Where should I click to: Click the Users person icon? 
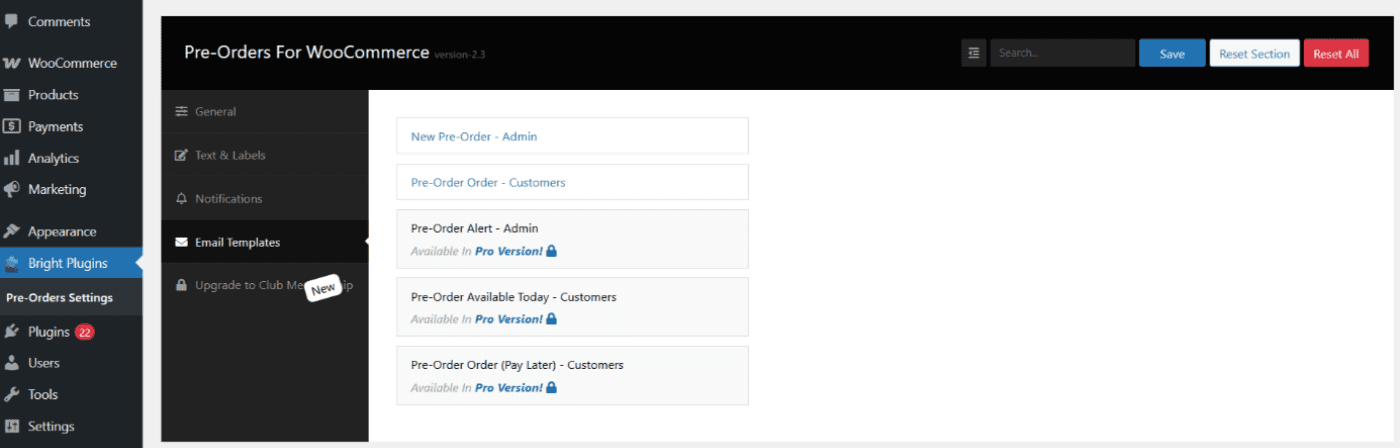(12, 363)
